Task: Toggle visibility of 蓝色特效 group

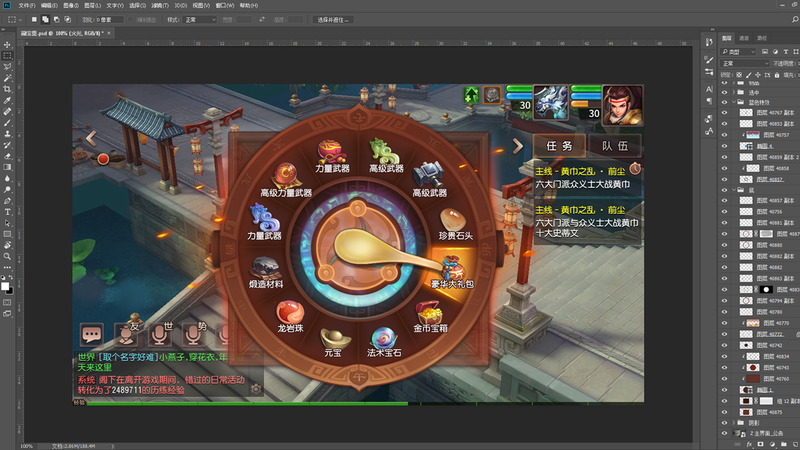Action: tap(724, 102)
